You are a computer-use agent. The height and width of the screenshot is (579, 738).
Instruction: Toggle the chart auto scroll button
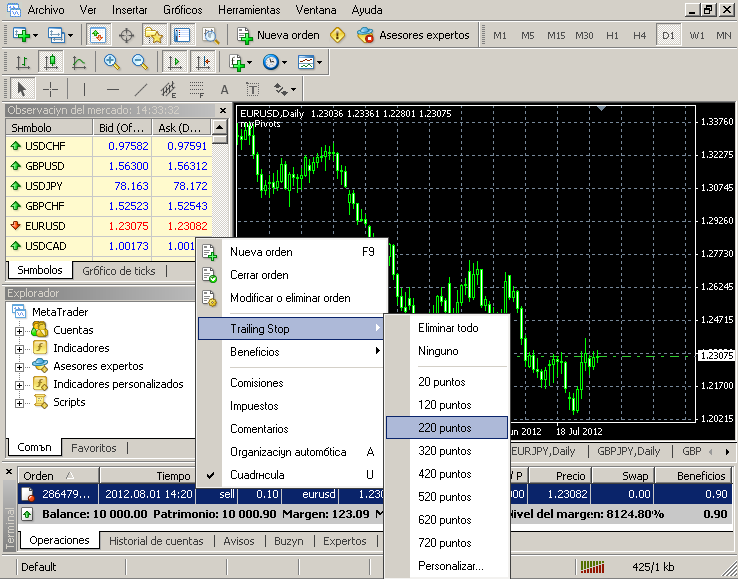point(175,62)
